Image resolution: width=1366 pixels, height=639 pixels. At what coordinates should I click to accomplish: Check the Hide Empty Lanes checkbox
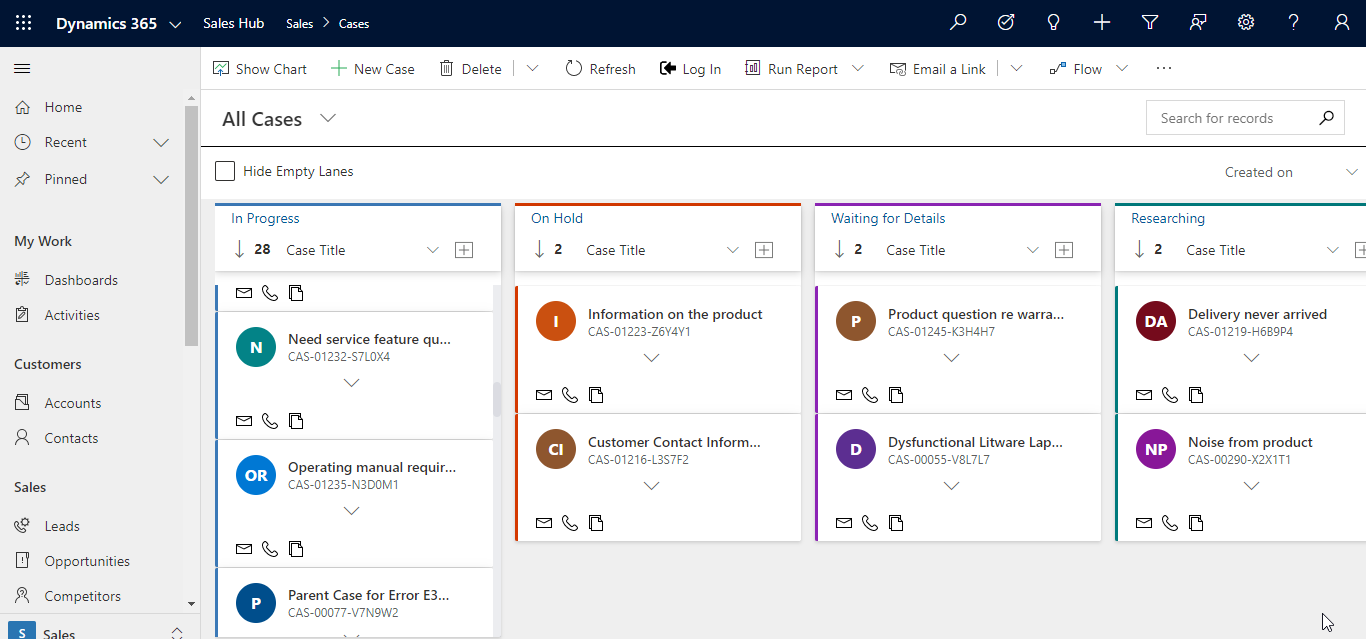point(225,171)
